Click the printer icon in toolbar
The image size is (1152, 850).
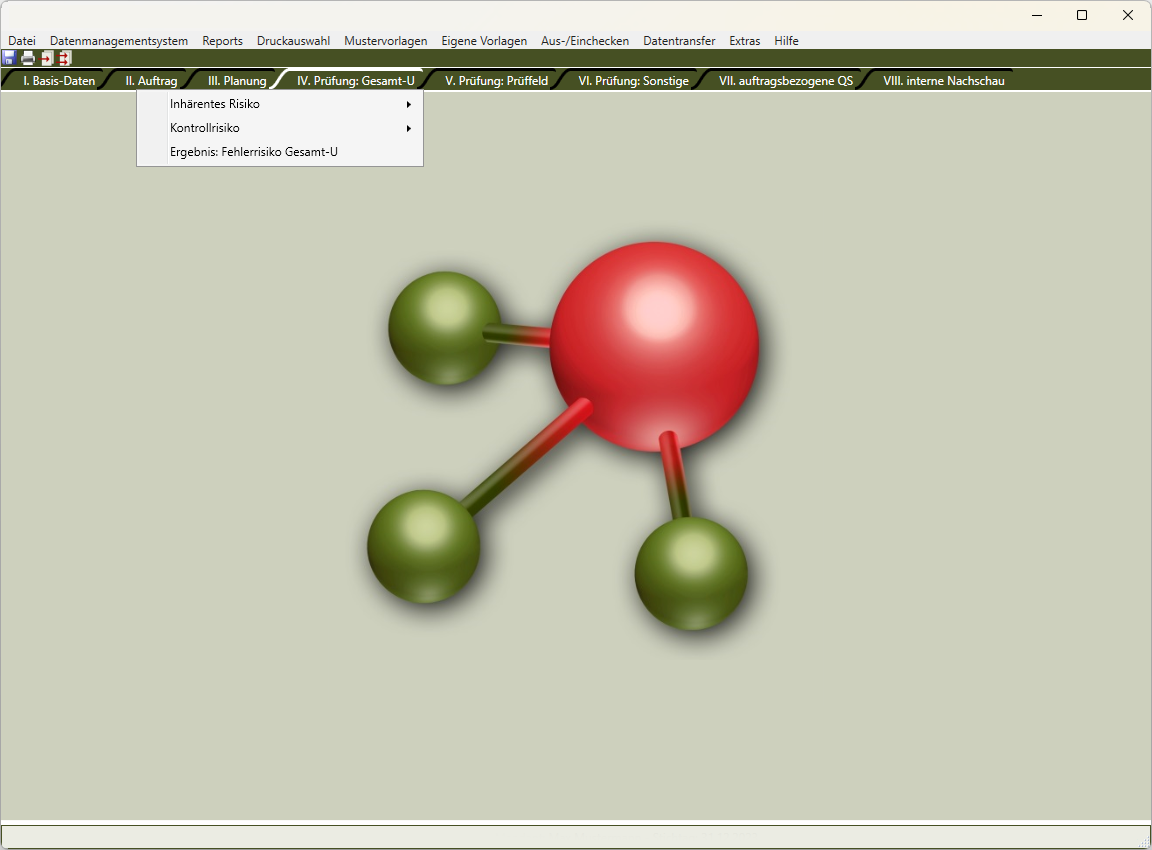tap(28, 58)
